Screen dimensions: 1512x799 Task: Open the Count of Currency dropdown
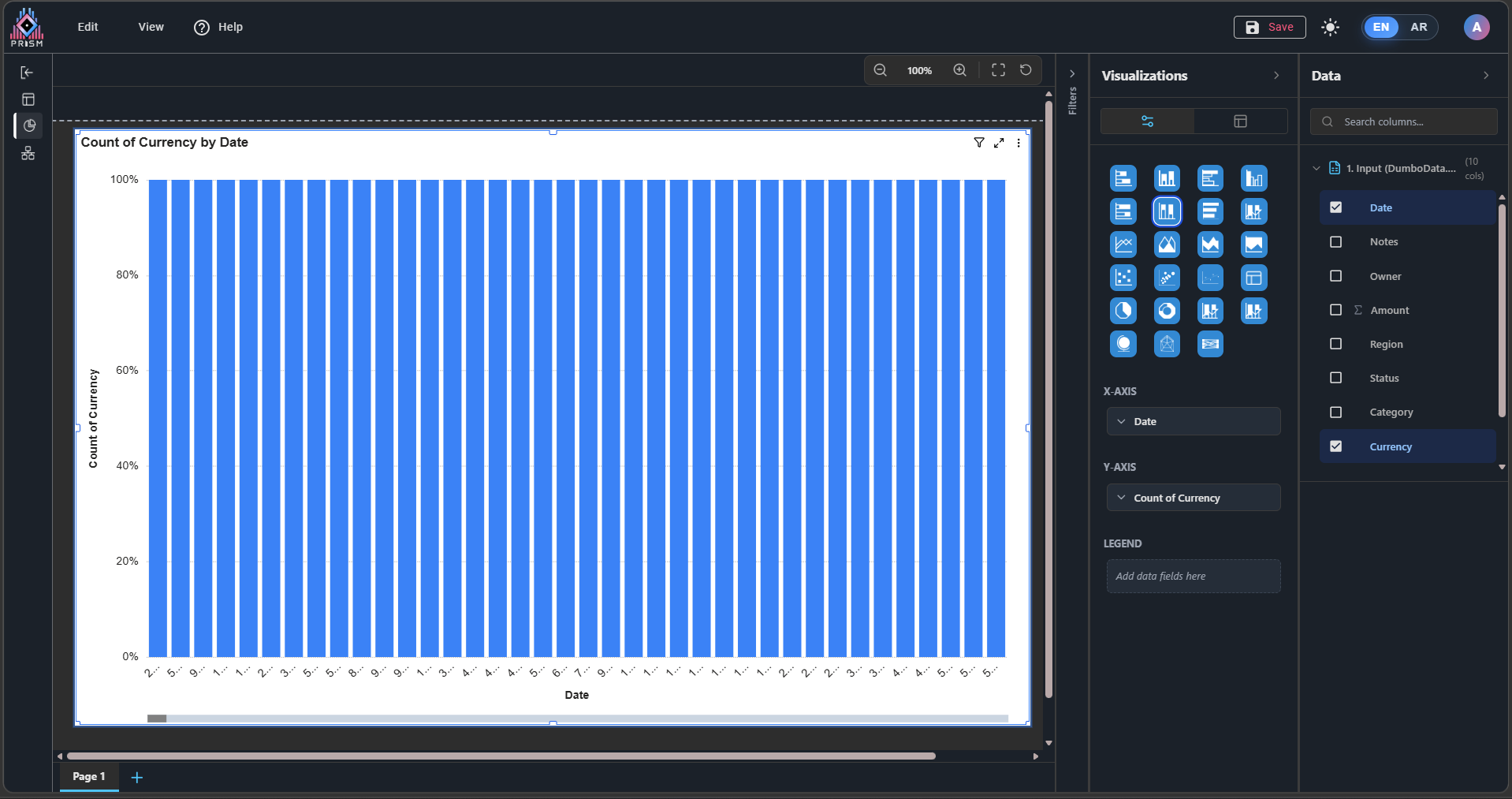tap(1121, 498)
